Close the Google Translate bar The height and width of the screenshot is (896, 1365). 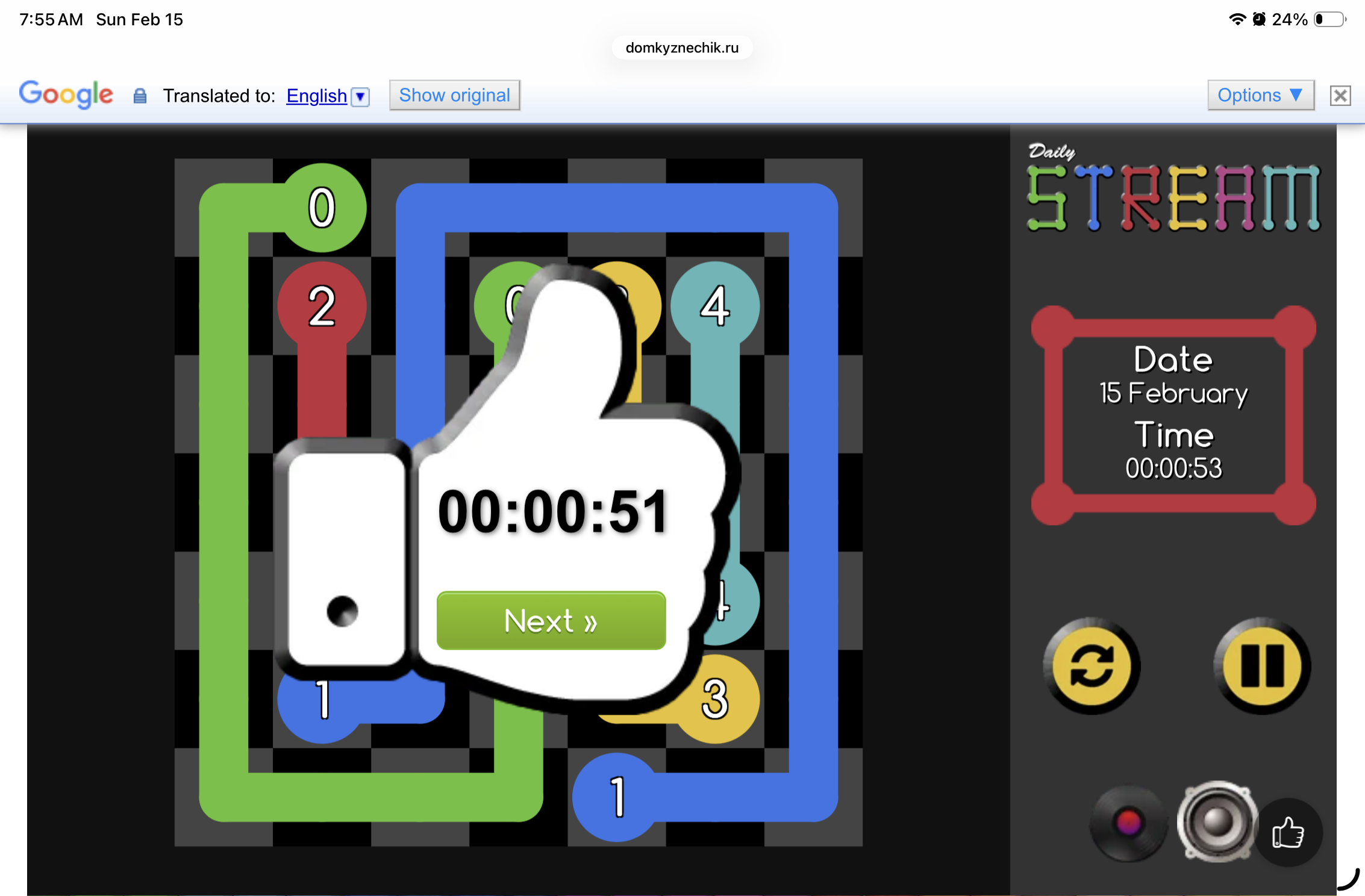[1340, 96]
